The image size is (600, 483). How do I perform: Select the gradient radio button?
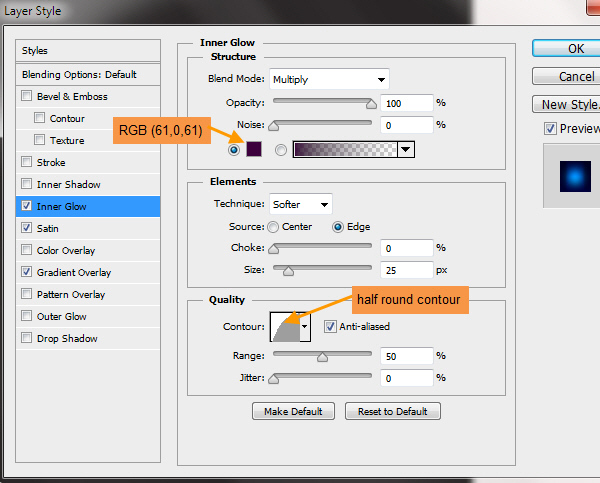coord(281,150)
